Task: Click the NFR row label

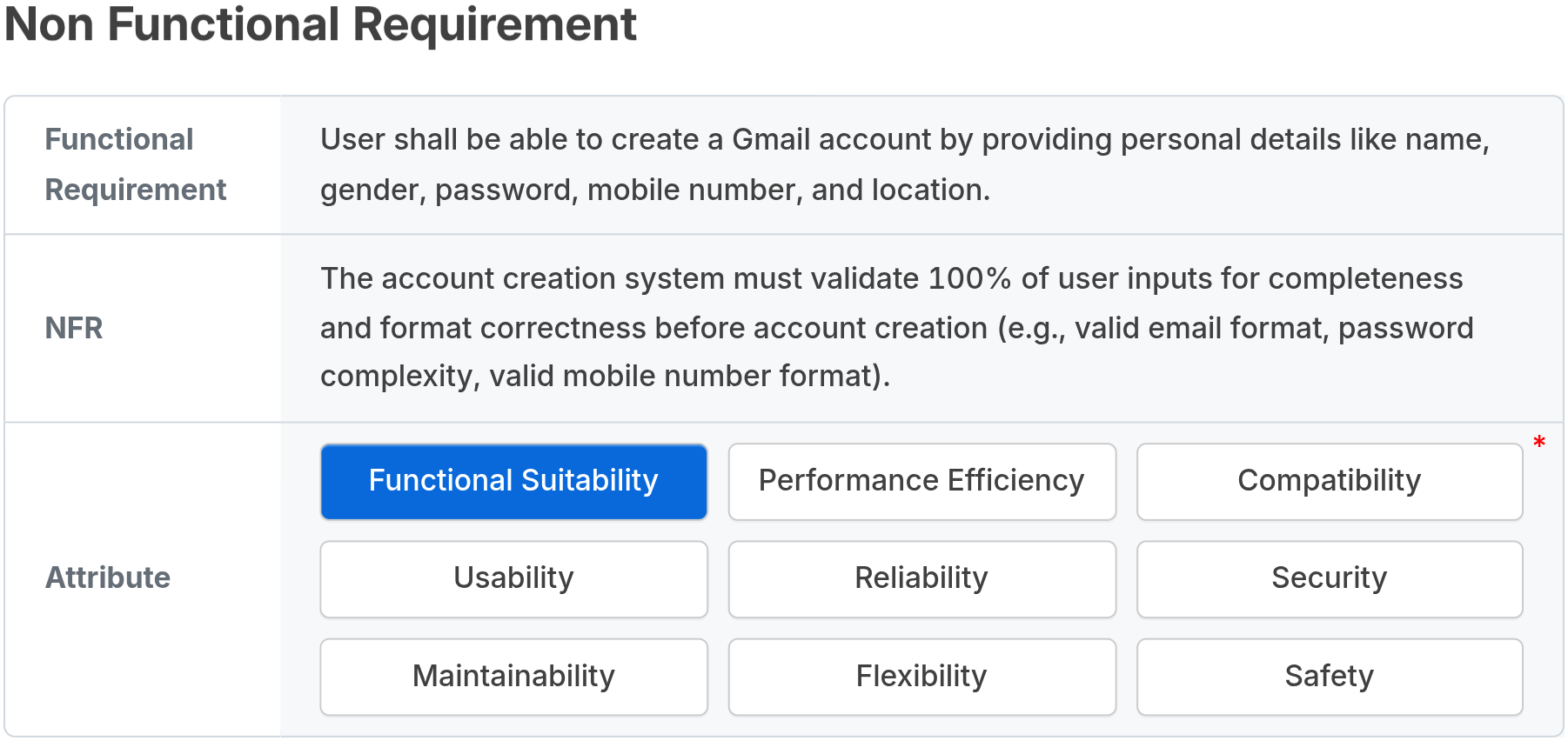Action: click(74, 328)
